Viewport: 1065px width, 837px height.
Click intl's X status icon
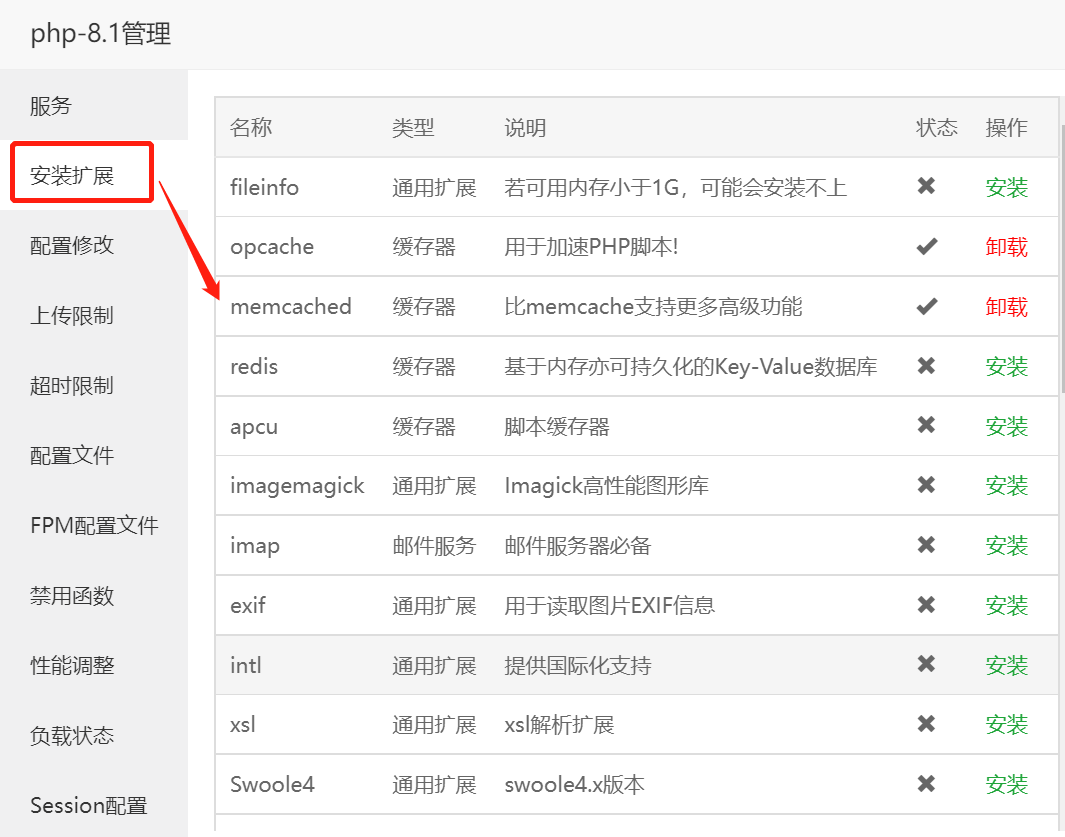coord(927,664)
